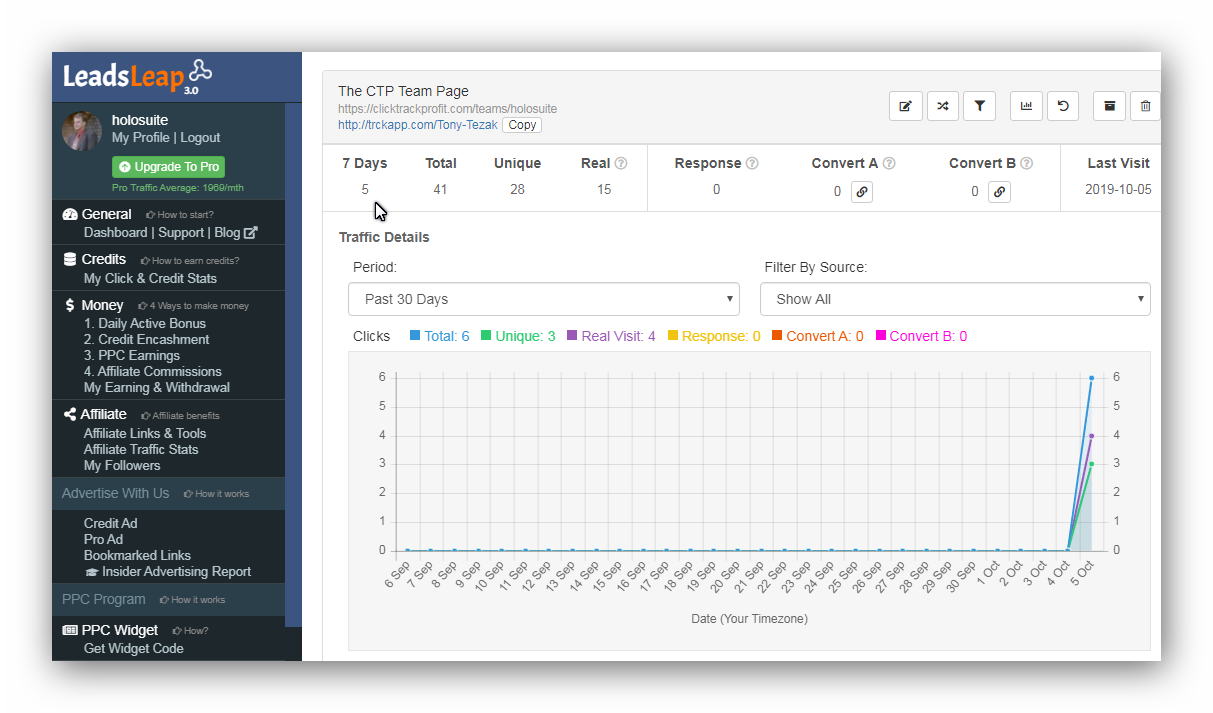Click the Affiliate benefits hint
Image resolution: width=1213 pixels, height=713 pixels.
coord(180,415)
